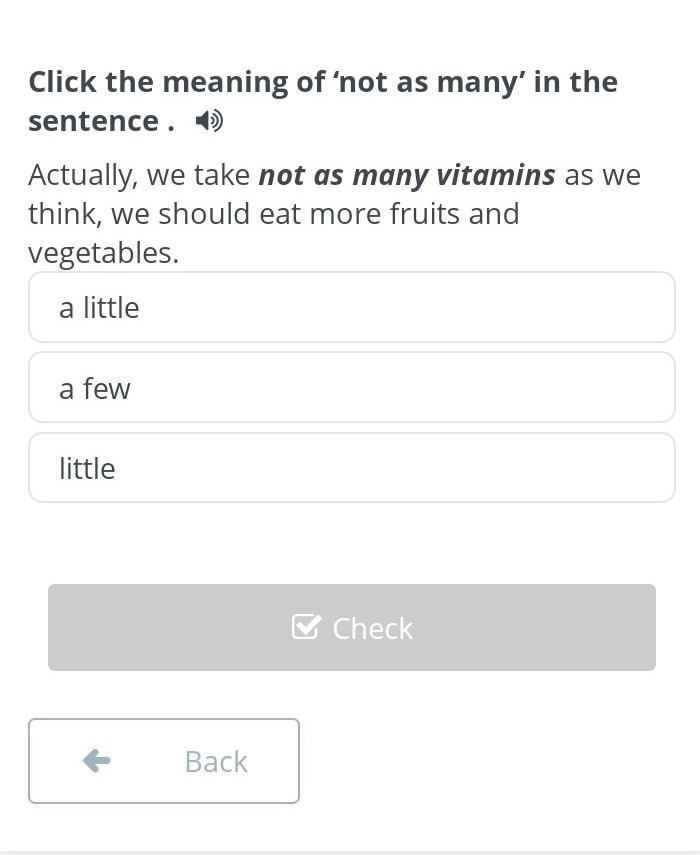Click the bold italic phrase 'not as many vitamins'

coord(407,175)
